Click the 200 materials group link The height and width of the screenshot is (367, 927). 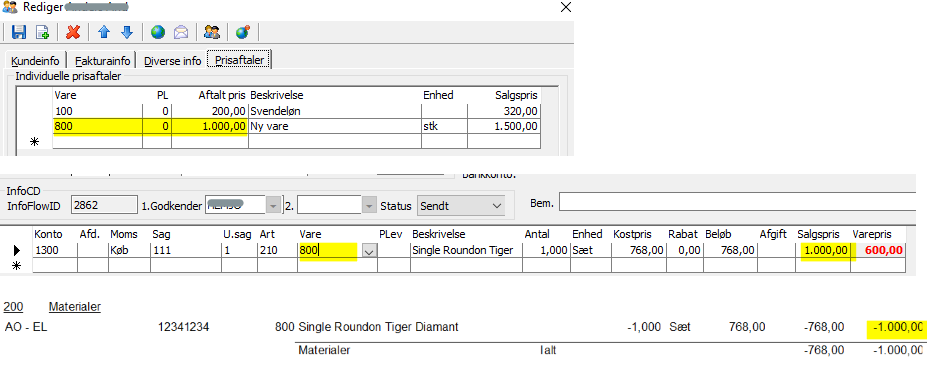click(9, 307)
